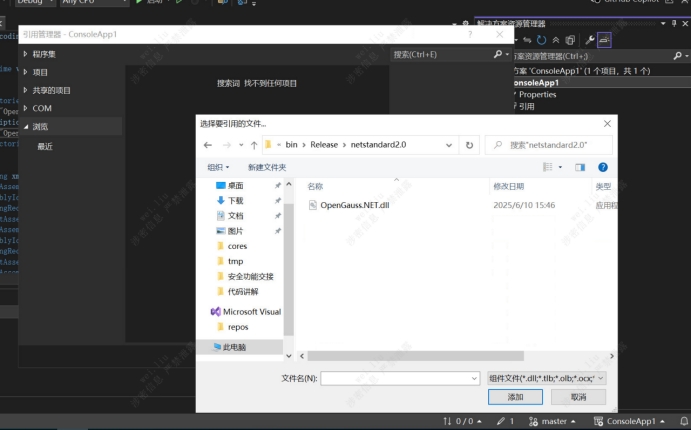Viewport: 692px width, 430px height.
Task: Expand the COM category
Action: 25,108
